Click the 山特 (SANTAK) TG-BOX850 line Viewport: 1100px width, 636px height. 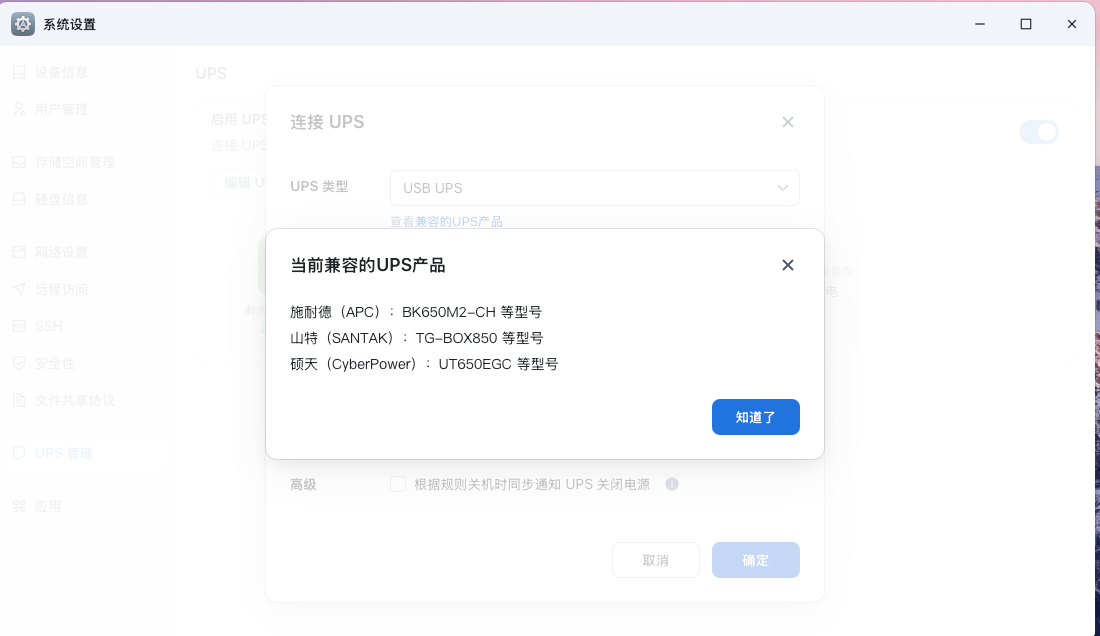point(417,338)
